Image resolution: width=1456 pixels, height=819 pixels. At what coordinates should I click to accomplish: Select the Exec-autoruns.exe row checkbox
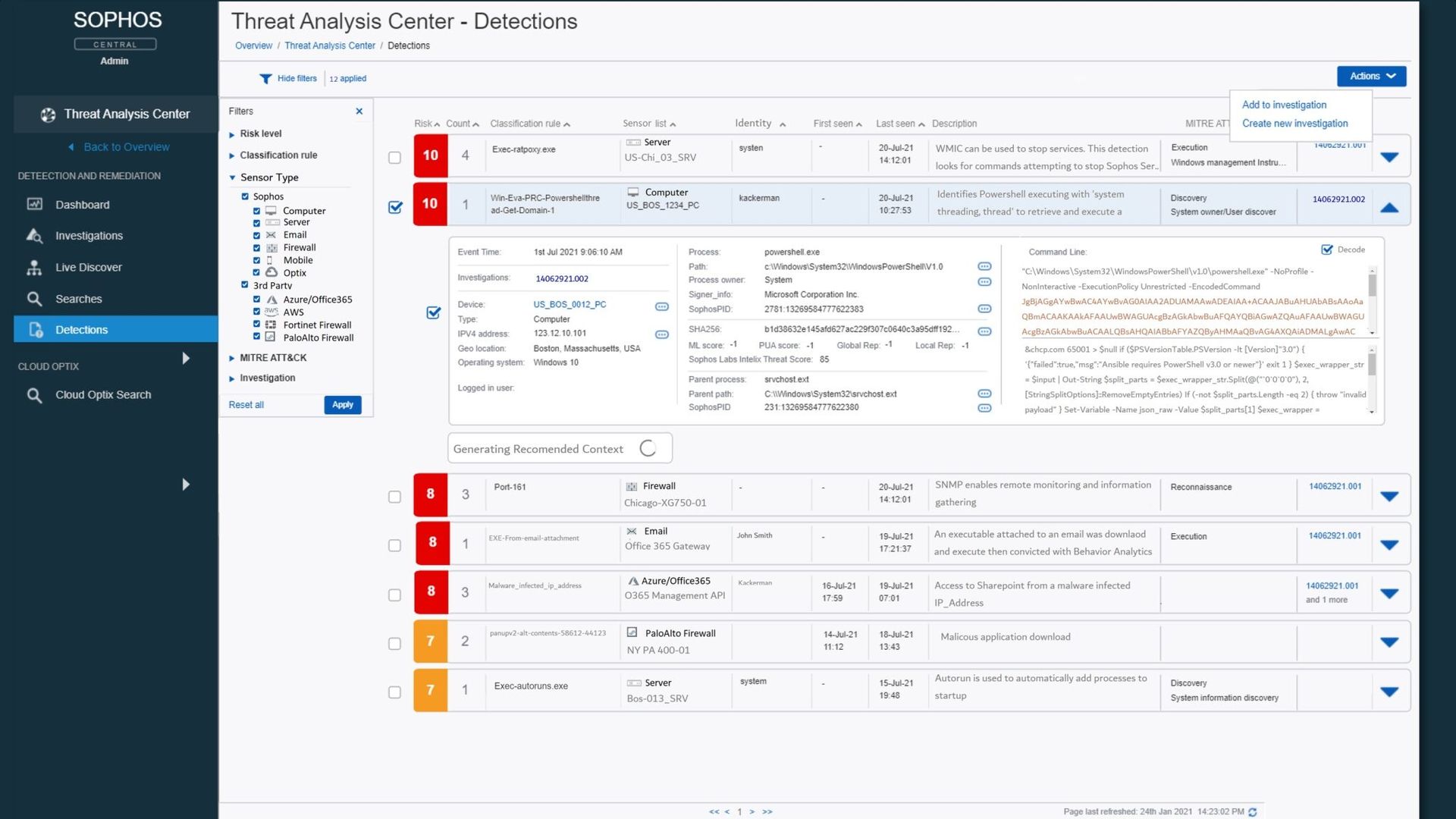pyautogui.click(x=394, y=692)
